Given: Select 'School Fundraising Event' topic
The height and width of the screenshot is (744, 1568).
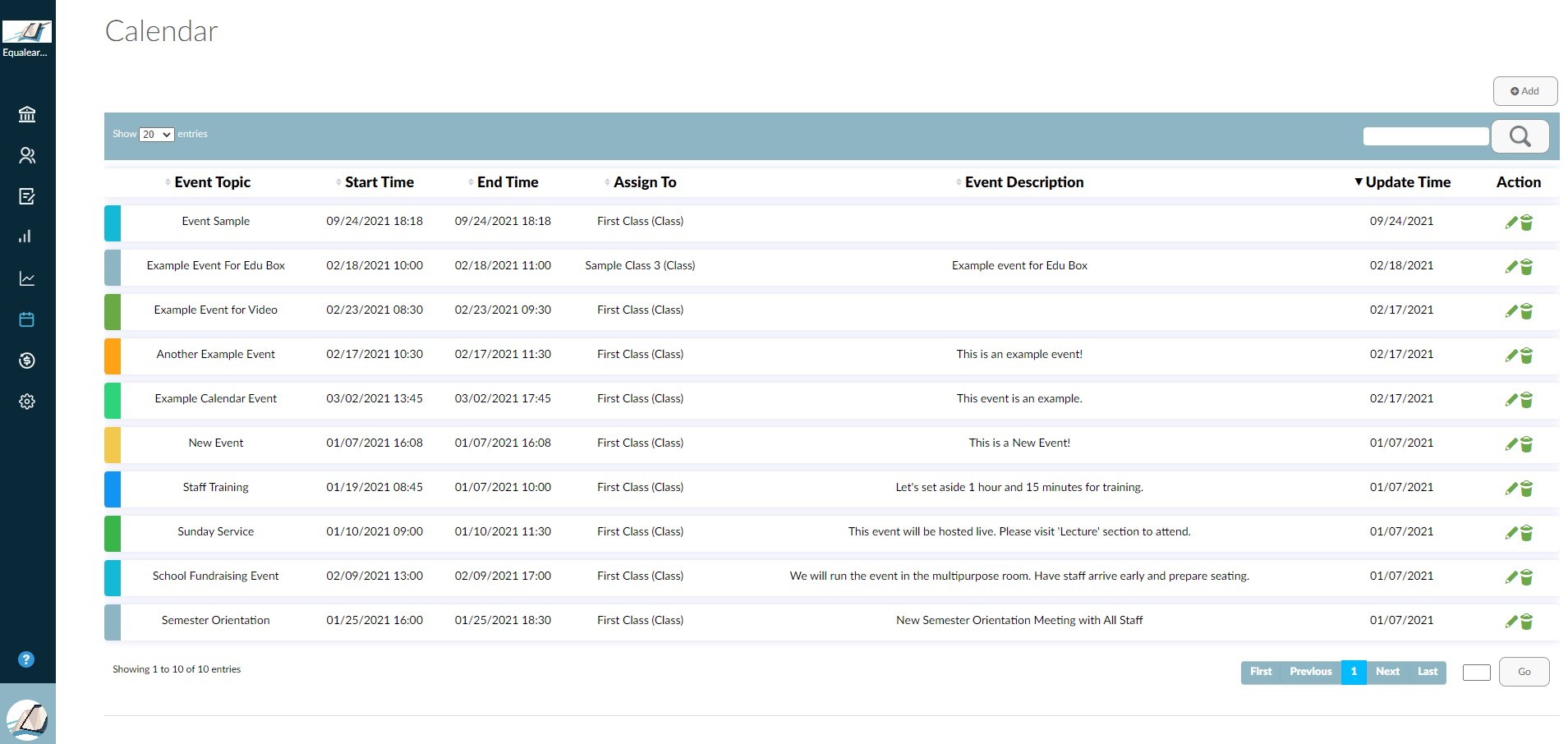Looking at the screenshot, I should 216,576.
